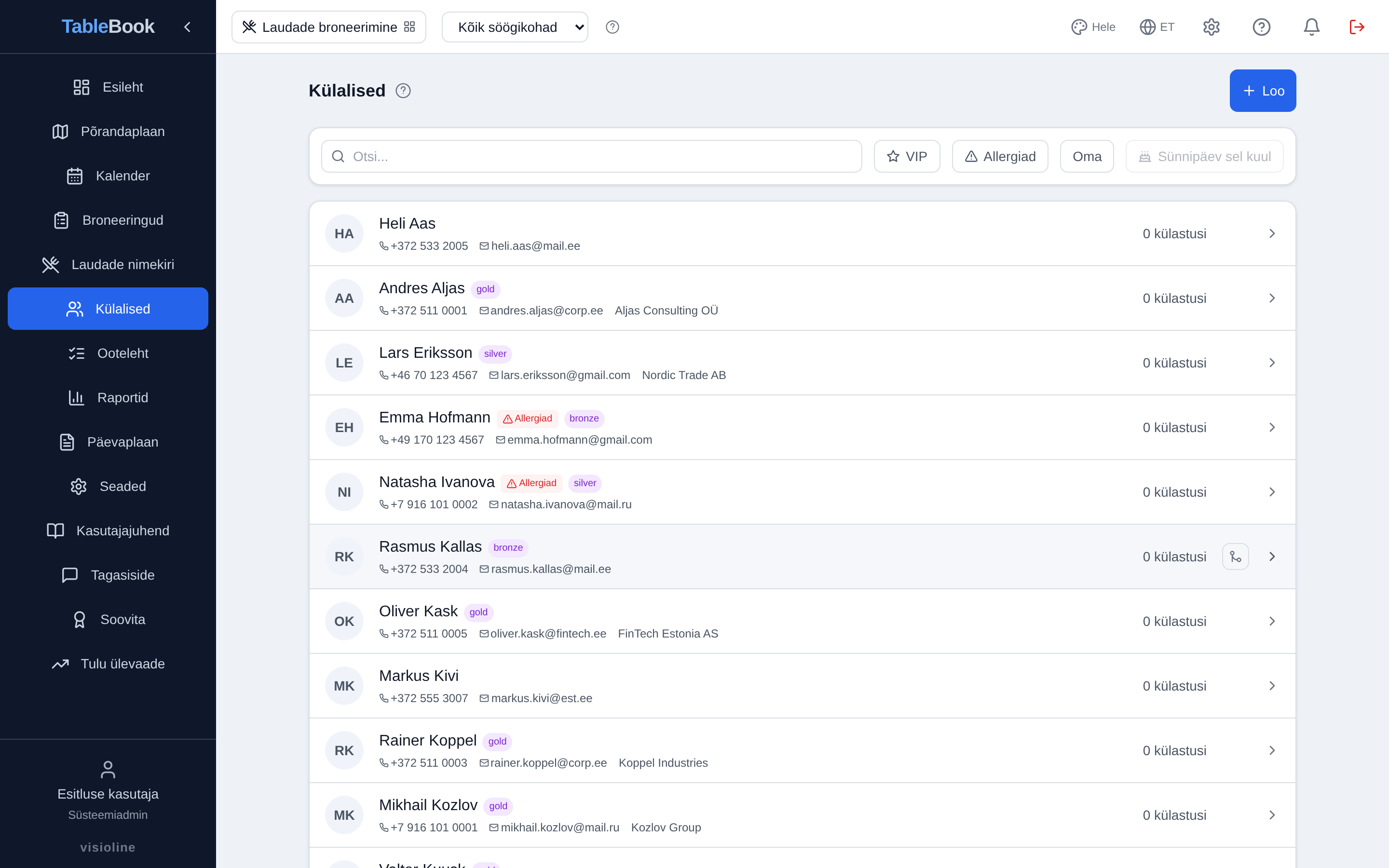This screenshot has width=1389, height=868.
Task: Click the top bar help circle icon
Action: pos(1261,27)
